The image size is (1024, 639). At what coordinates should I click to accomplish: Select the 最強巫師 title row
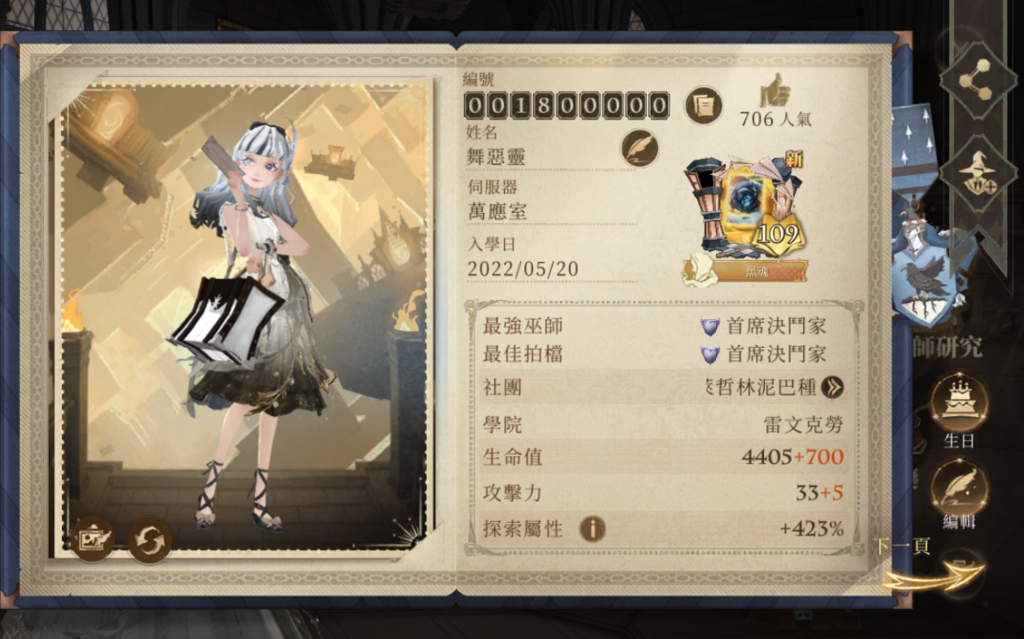click(x=660, y=325)
